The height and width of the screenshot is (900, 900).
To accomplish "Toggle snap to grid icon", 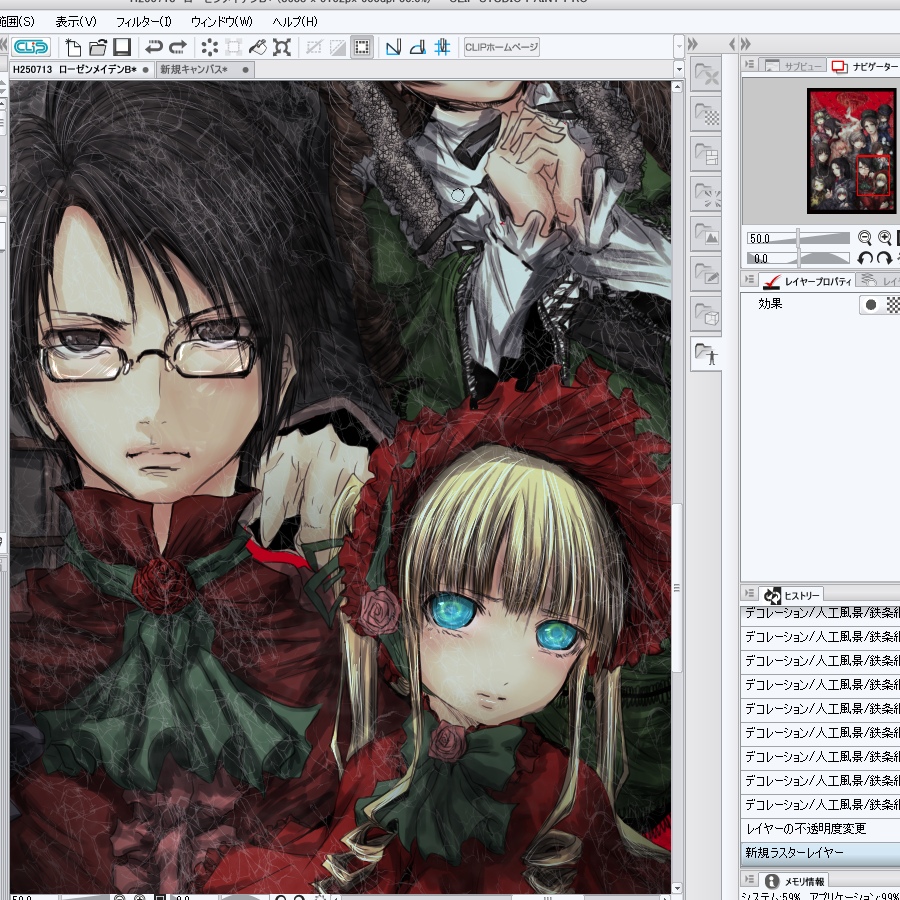I will click(x=443, y=47).
